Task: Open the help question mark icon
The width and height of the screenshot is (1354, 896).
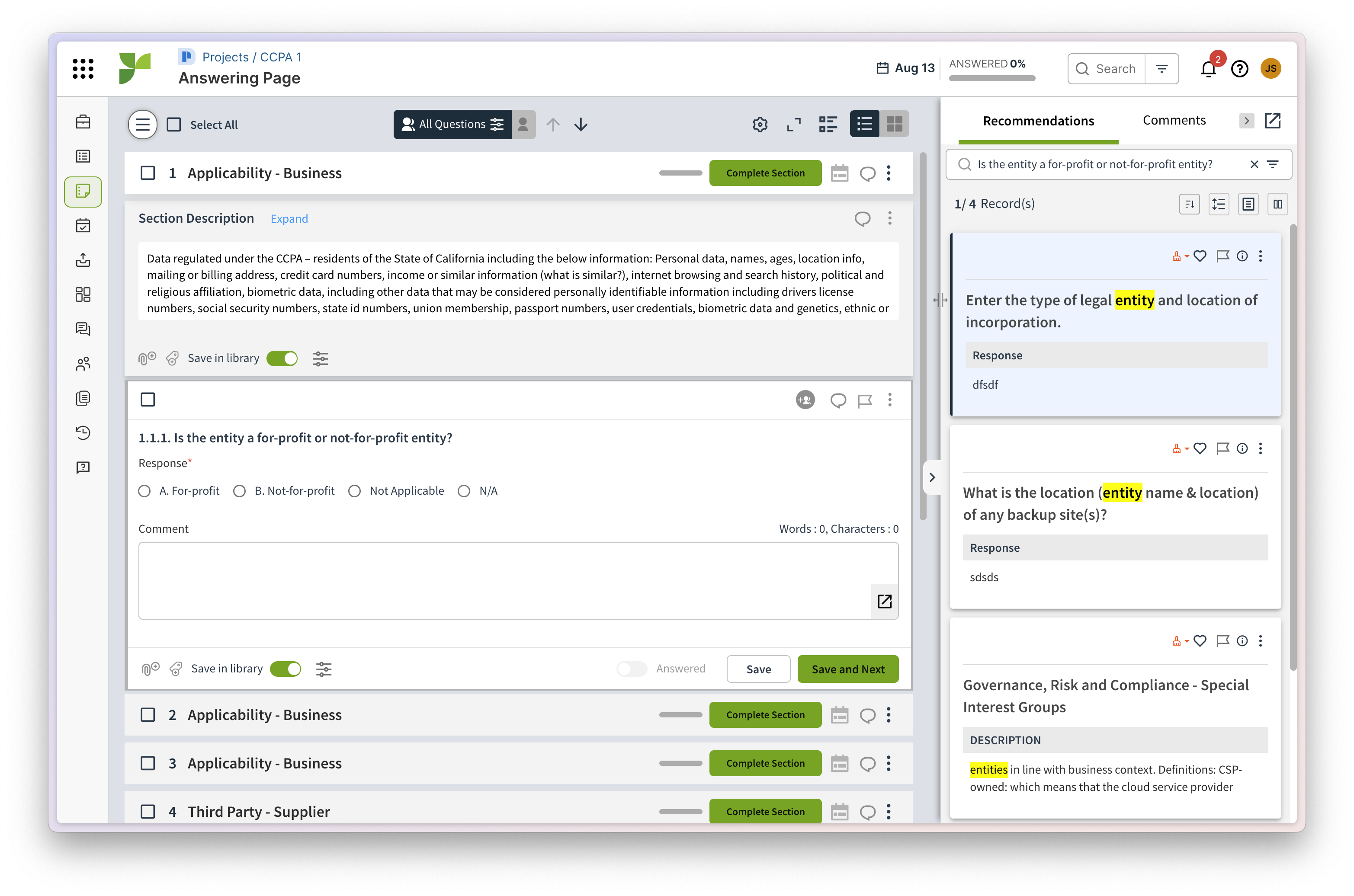Action: click(1239, 69)
